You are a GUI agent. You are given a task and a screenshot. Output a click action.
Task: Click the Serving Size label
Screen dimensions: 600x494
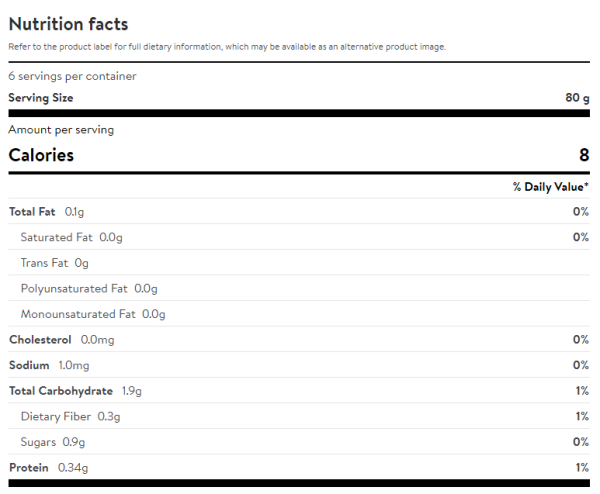tap(41, 98)
